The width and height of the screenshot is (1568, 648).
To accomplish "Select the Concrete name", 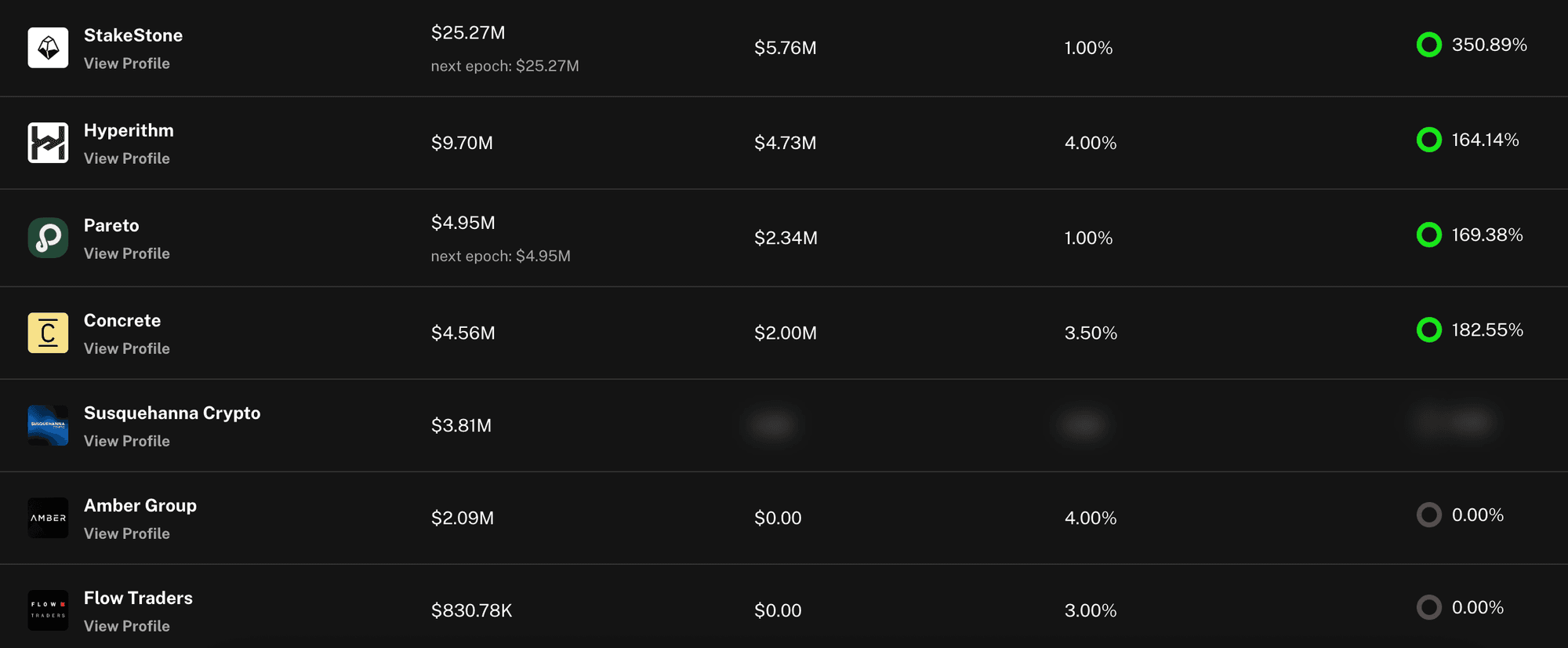I will (x=122, y=320).
